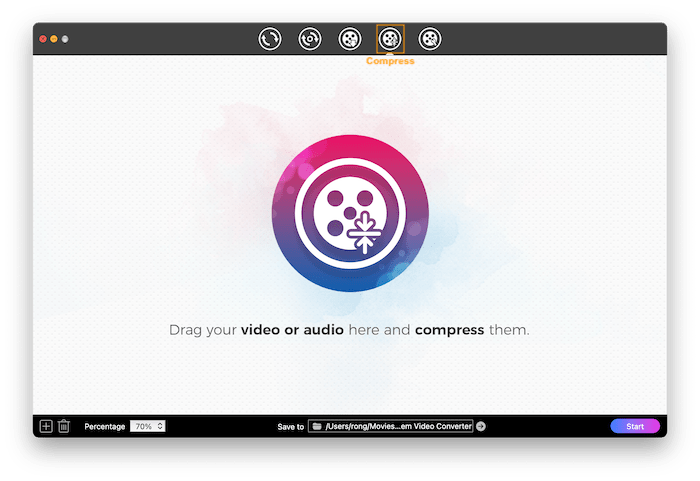The height and width of the screenshot is (481, 700).
Task: Click the large central compress film-reel icon
Action: [x=350, y=217]
